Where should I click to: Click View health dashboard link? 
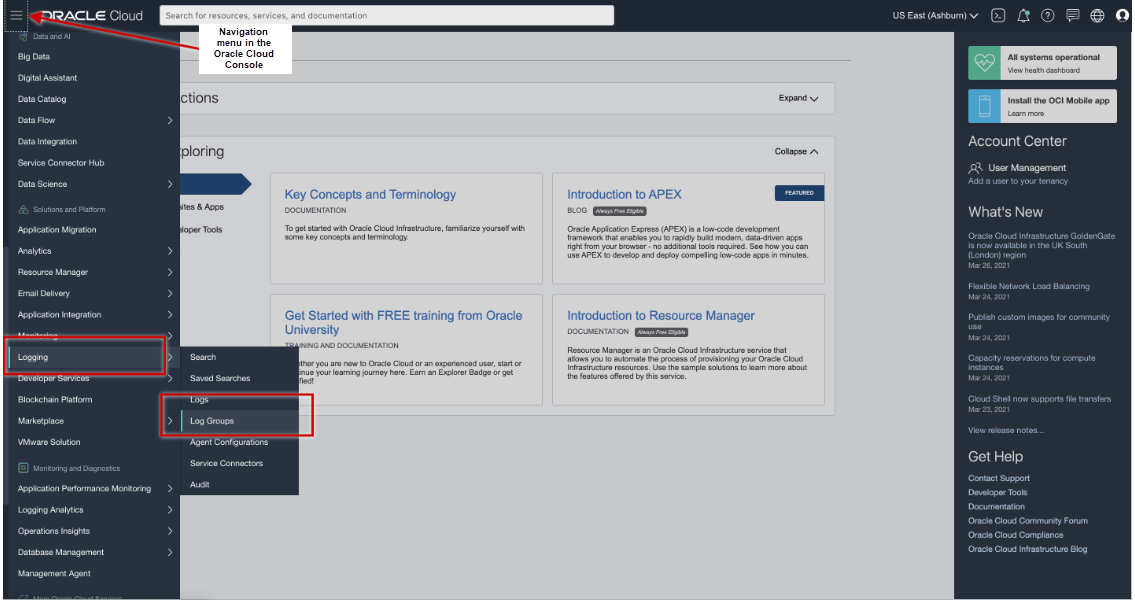click(x=1044, y=70)
